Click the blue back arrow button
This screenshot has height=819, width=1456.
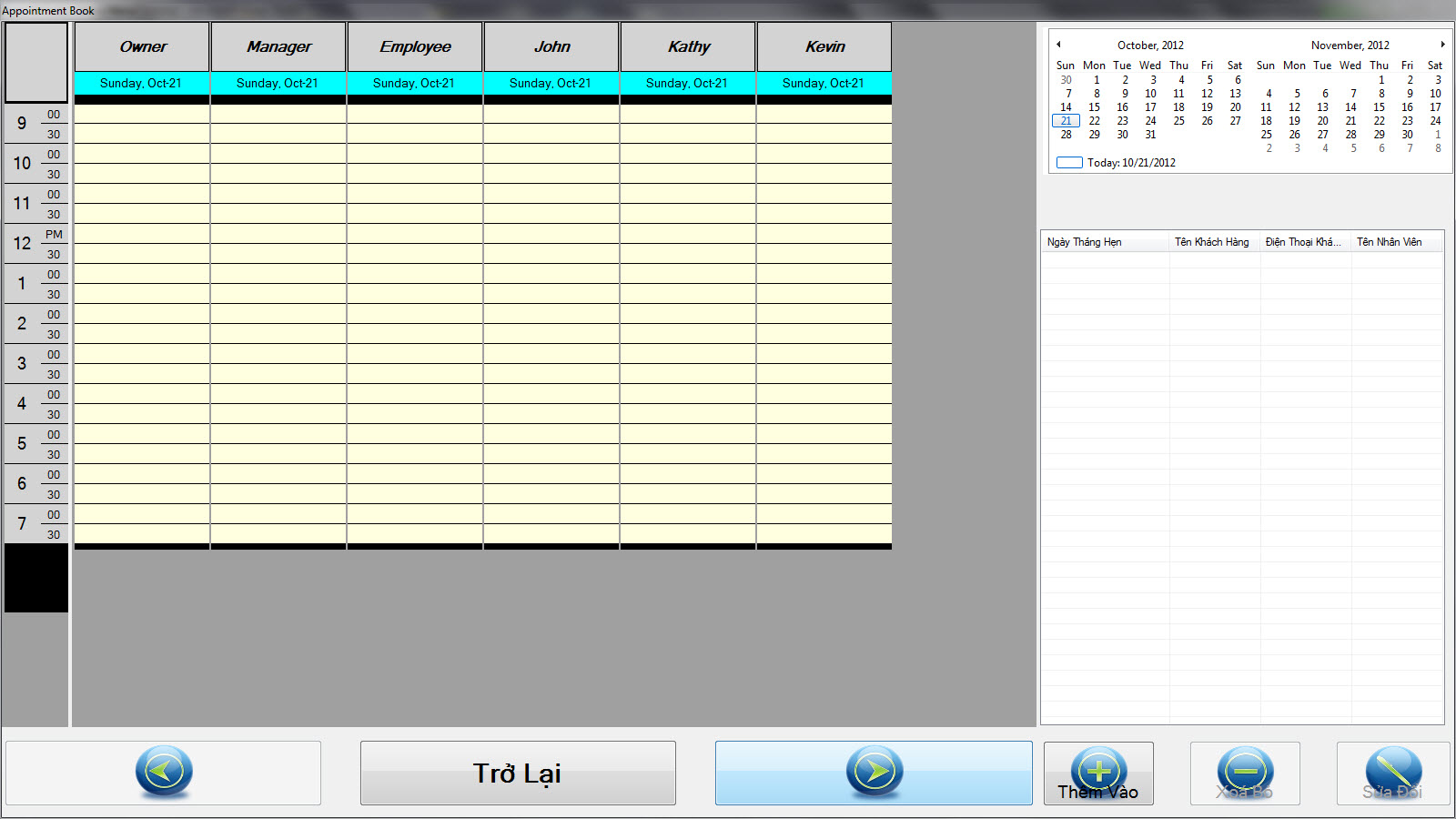tap(164, 772)
